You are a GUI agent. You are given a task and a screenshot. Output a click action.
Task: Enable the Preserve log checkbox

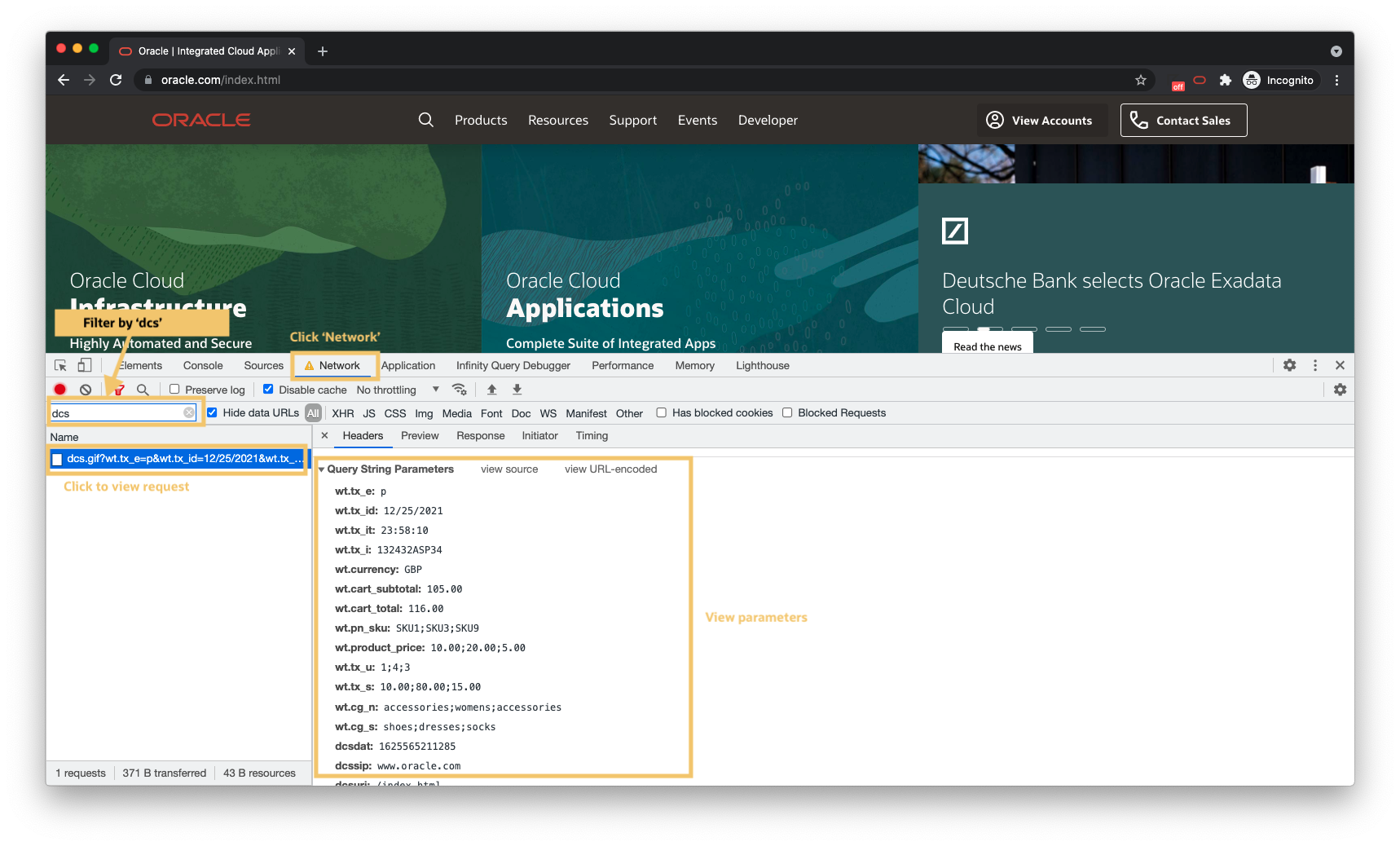174,390
